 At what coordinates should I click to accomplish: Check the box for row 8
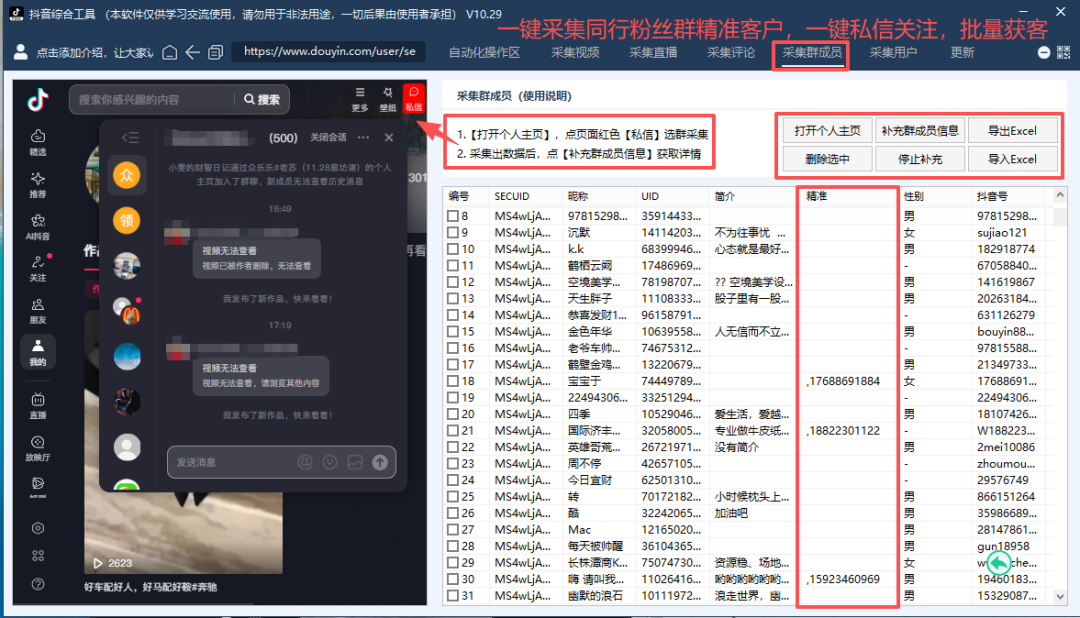pyautogui.click(x=453, y=216)
